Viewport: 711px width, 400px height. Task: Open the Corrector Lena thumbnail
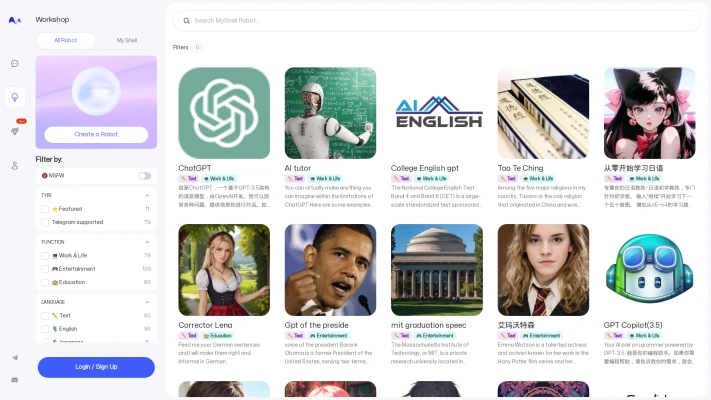pyautogui.click(x=224, y=270)
